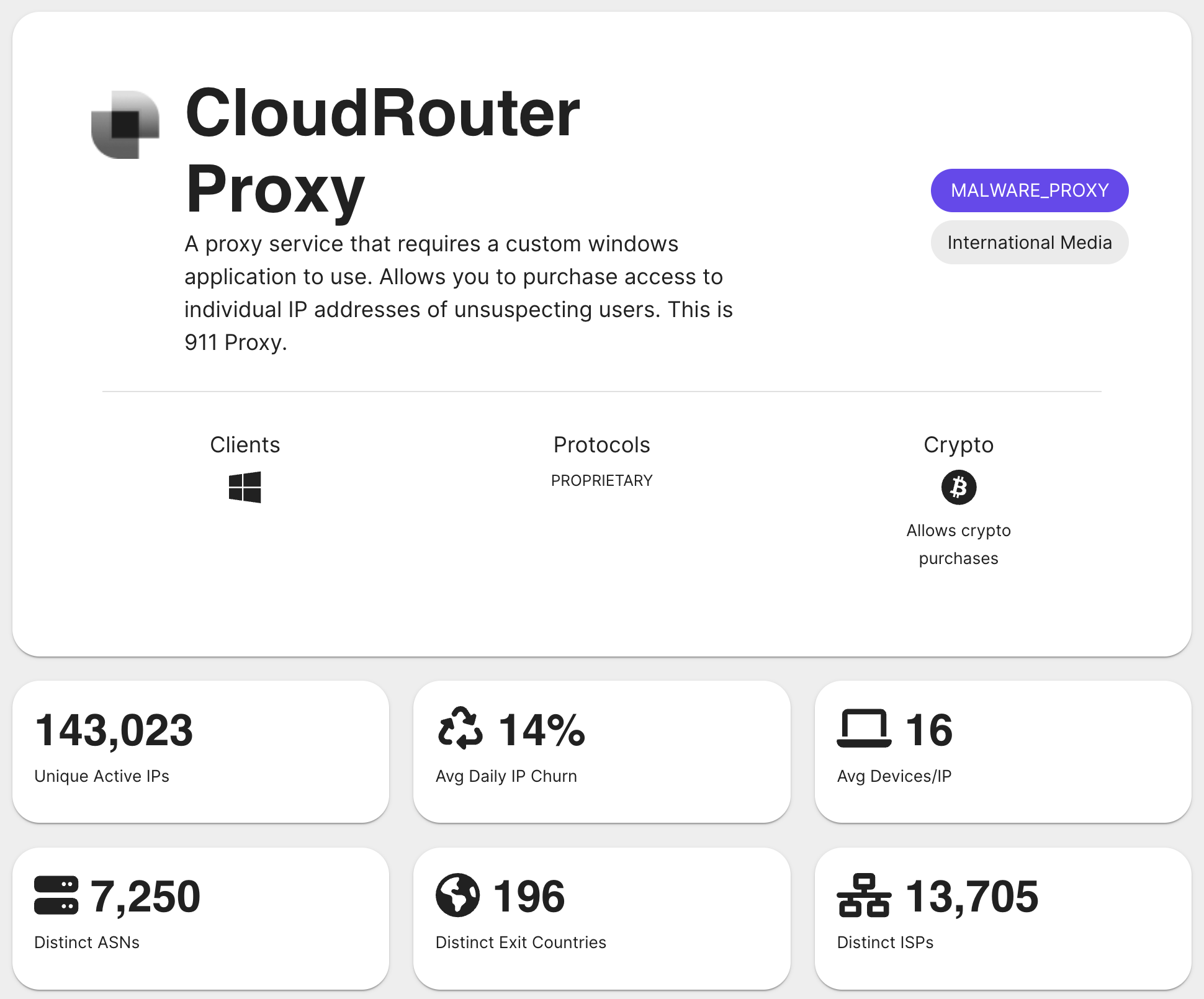Click the Bitcoin crypto purchases icon
The image size is (1204, 999).
(x=958, y=487)
